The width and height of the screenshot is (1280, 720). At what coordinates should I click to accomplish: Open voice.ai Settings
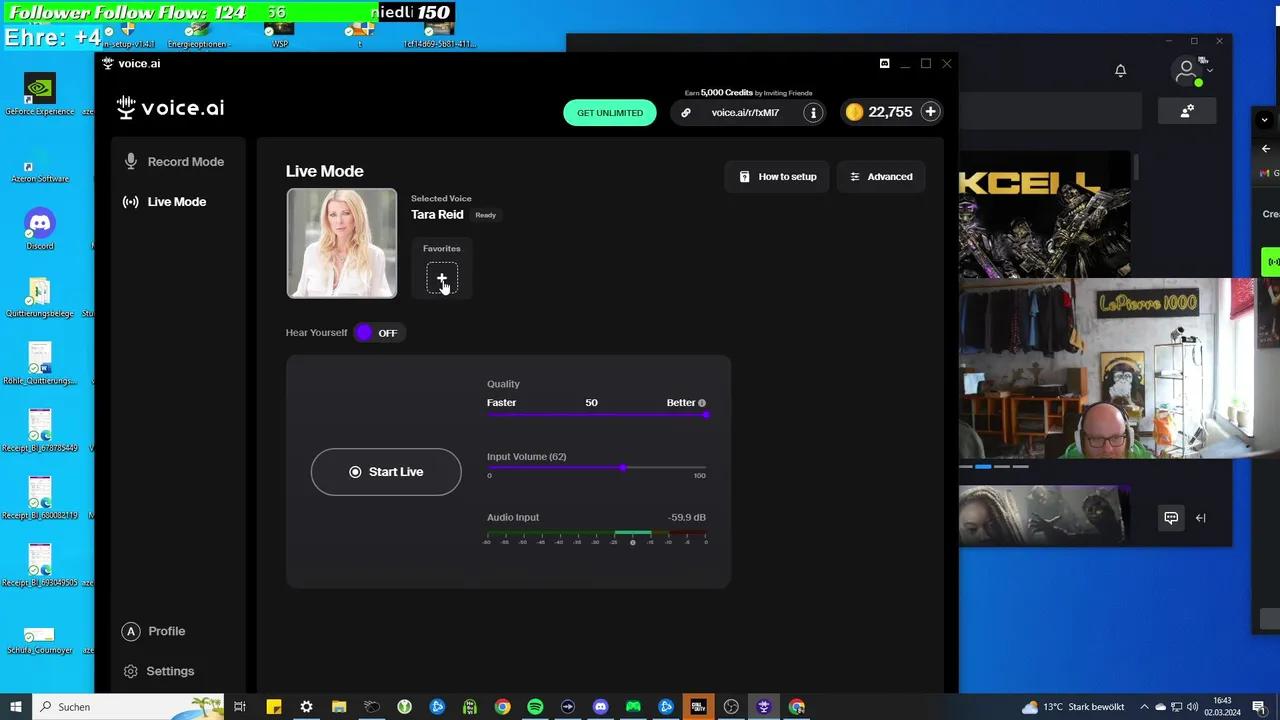pos(158,672)
